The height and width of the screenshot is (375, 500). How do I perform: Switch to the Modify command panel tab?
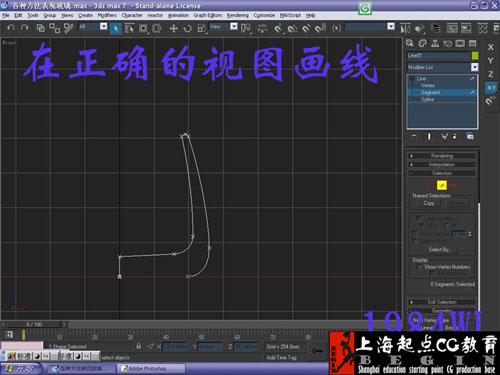422,43
